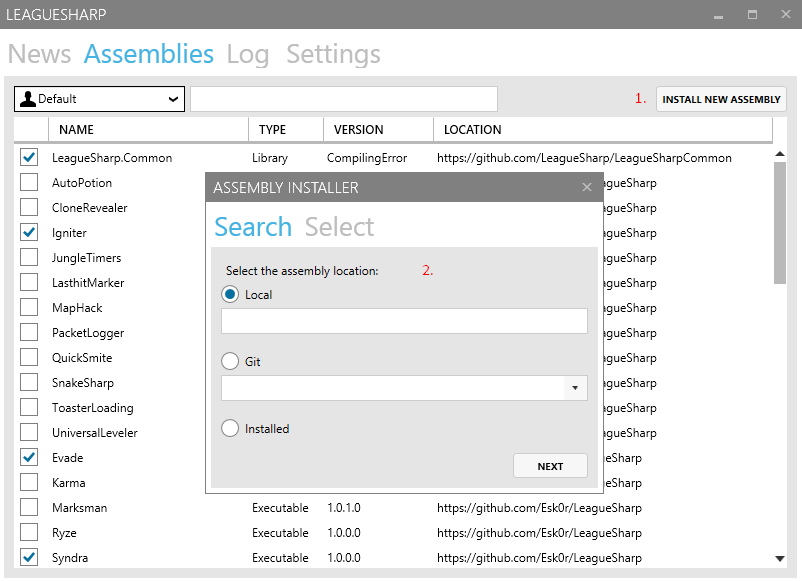This screenshot has width=802, height=581.
Task: Click the Marksman GitHub location
Action: tap(539, 508)
